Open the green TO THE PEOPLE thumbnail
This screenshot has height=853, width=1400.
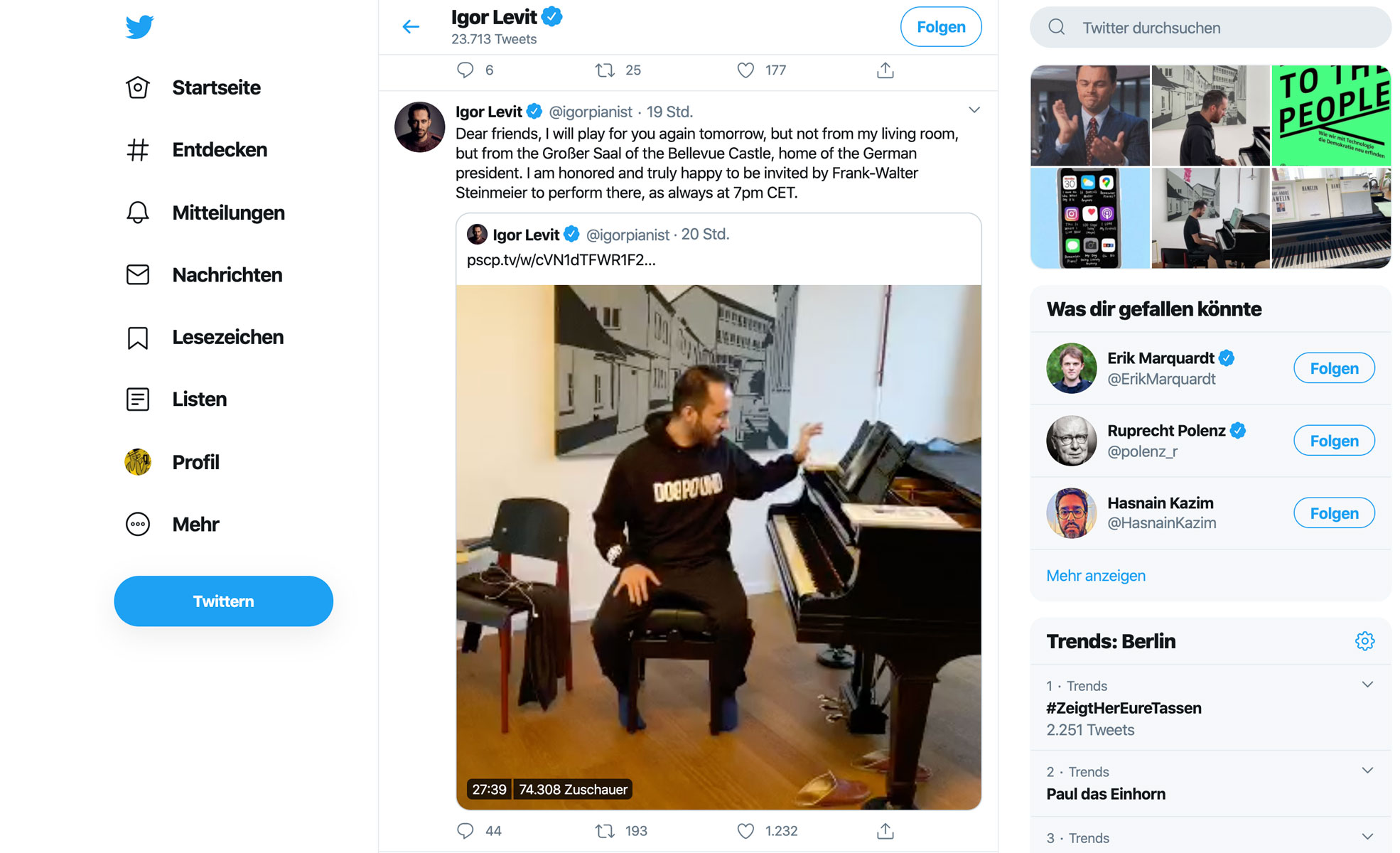click(x=1331, y=116)
